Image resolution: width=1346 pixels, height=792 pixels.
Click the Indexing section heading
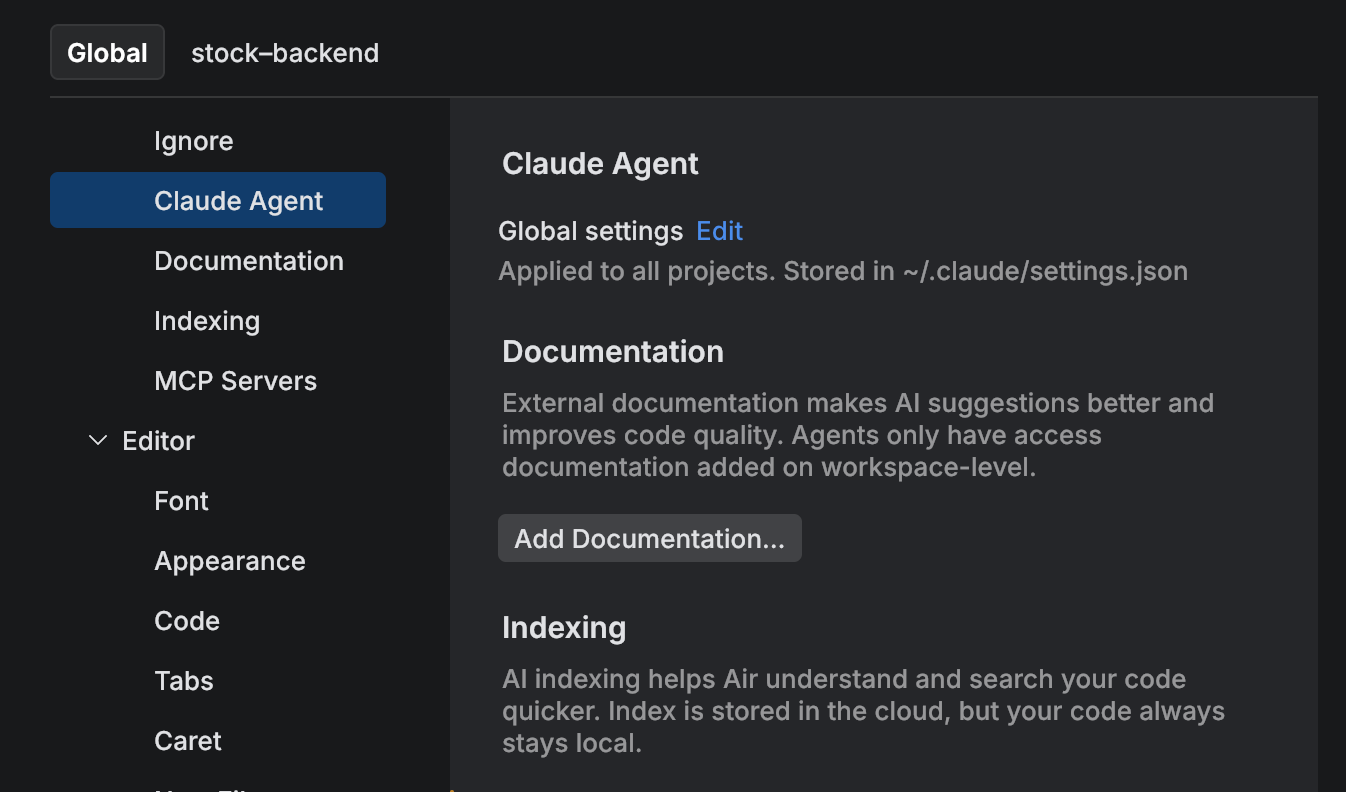pos(563,628)
